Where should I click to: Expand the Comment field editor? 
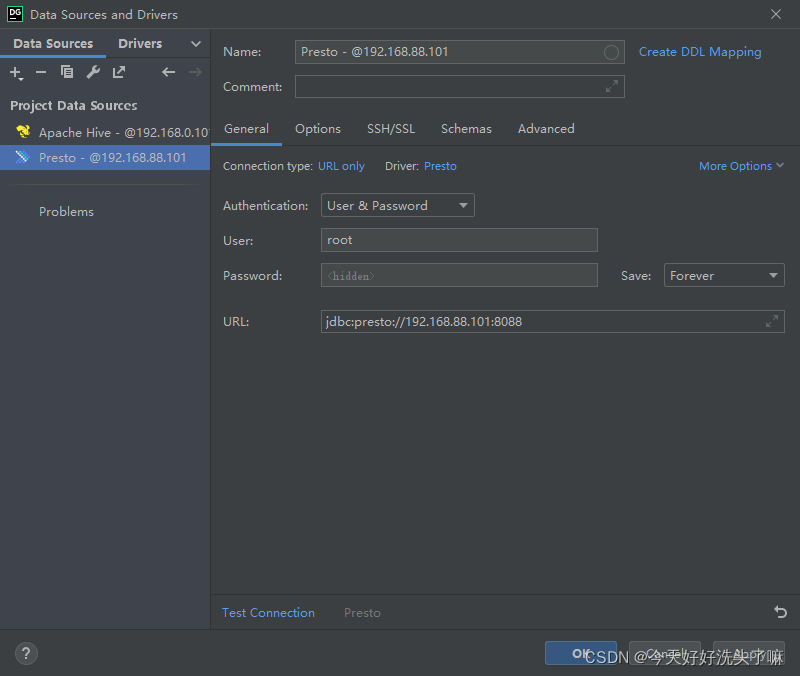612,86
